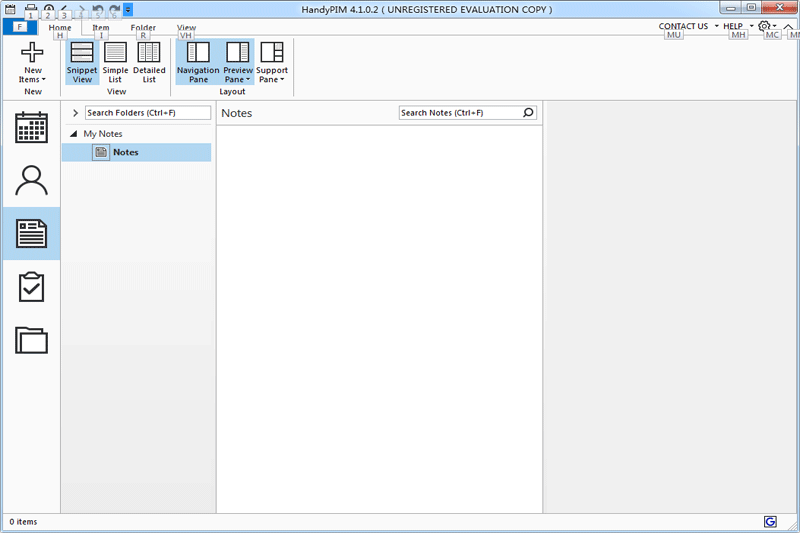Click the Search Notes input field
Viewport: 800px width, 533px height.
coord(460,113)
